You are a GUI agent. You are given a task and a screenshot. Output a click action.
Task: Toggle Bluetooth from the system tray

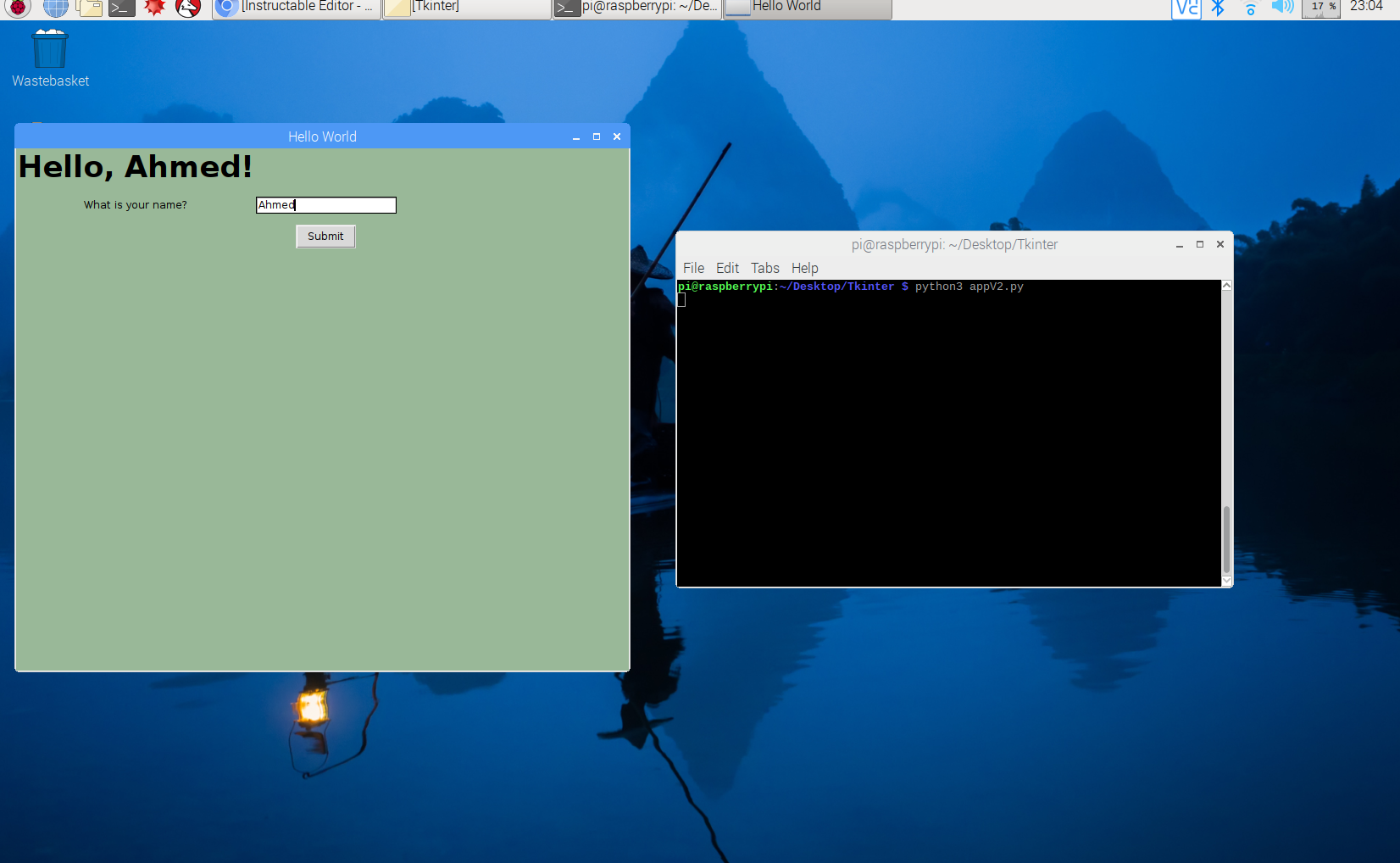(1218, 8)
